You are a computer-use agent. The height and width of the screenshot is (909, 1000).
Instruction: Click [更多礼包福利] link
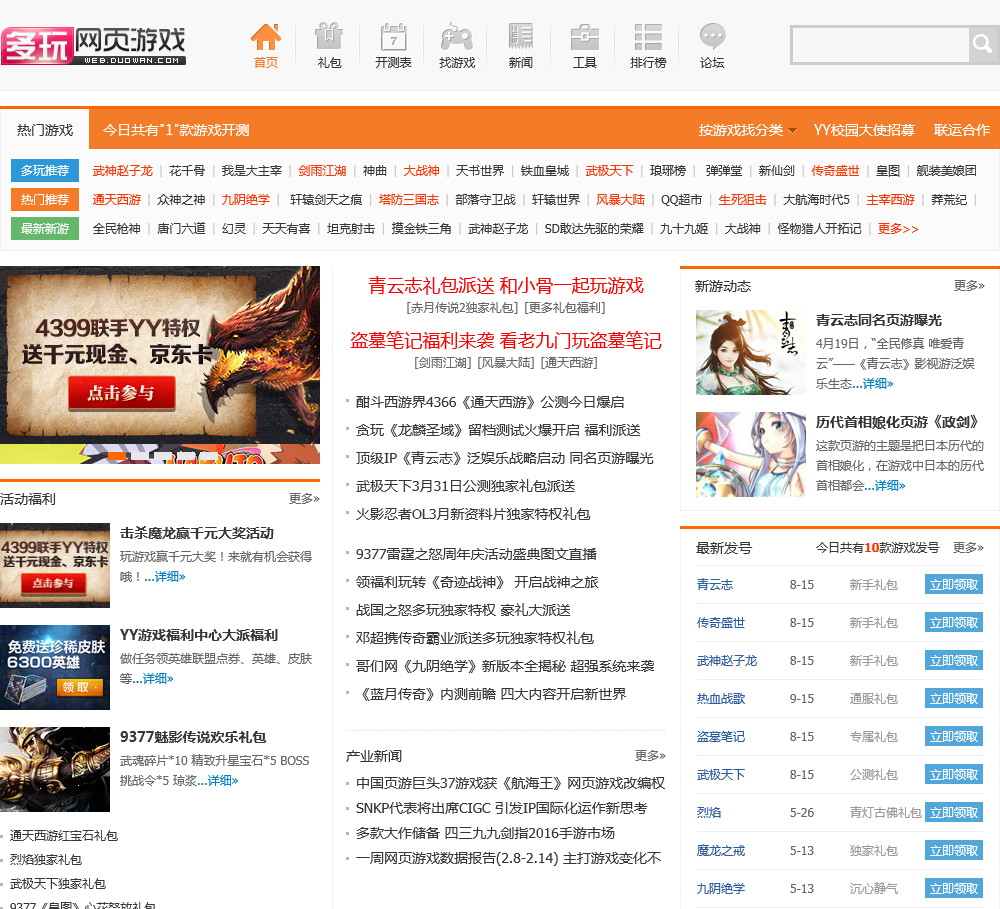click(564, 308)
